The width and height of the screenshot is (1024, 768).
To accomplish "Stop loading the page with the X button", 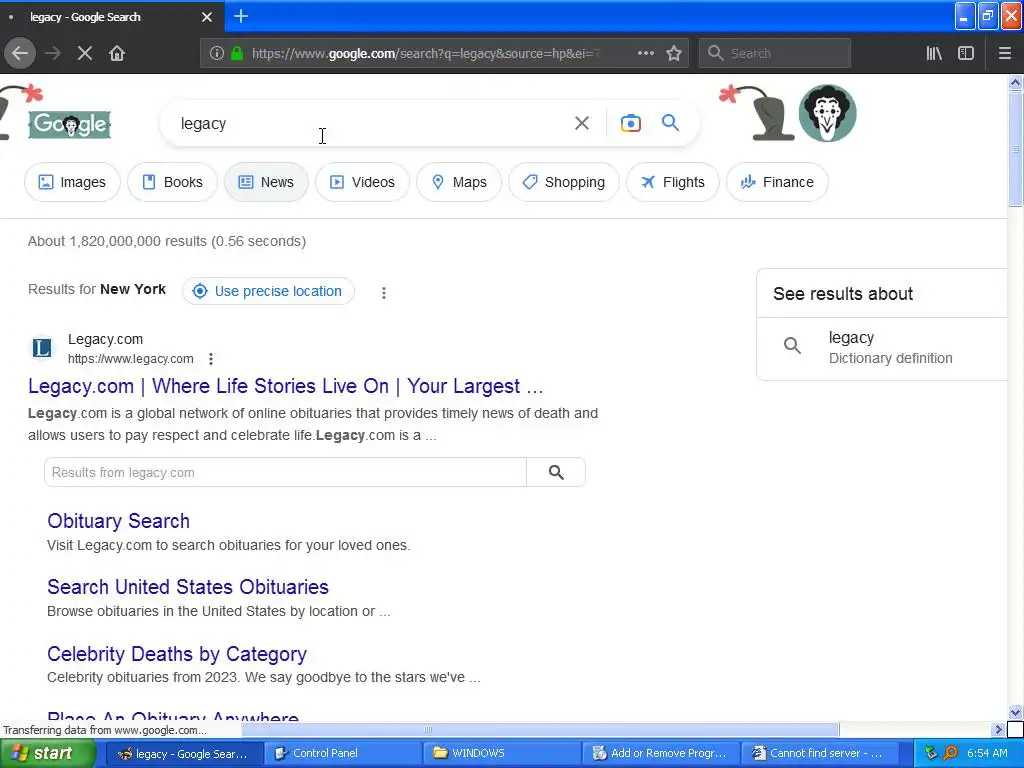I will [x=84, y=54].
